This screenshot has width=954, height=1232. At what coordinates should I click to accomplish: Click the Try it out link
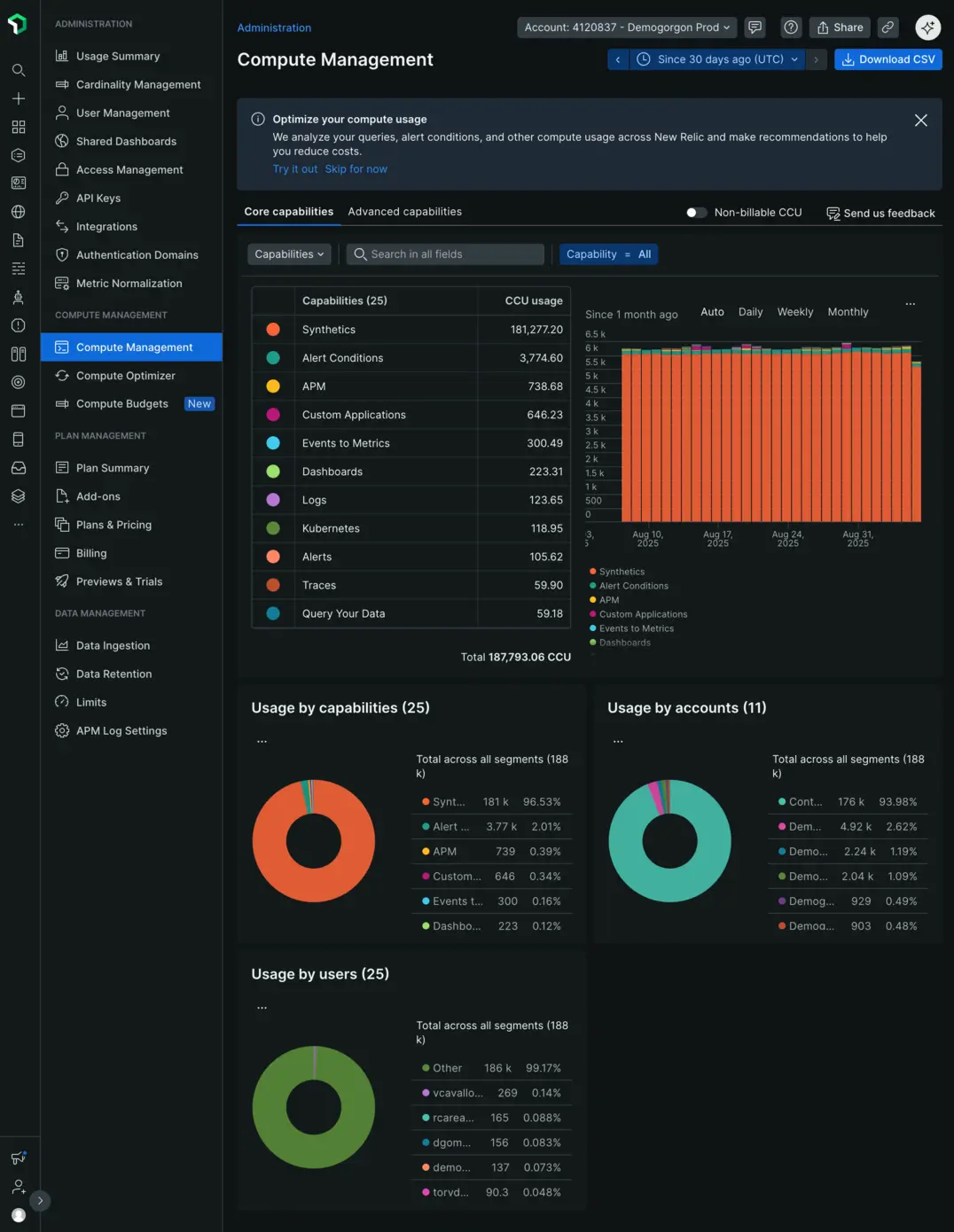294,169
